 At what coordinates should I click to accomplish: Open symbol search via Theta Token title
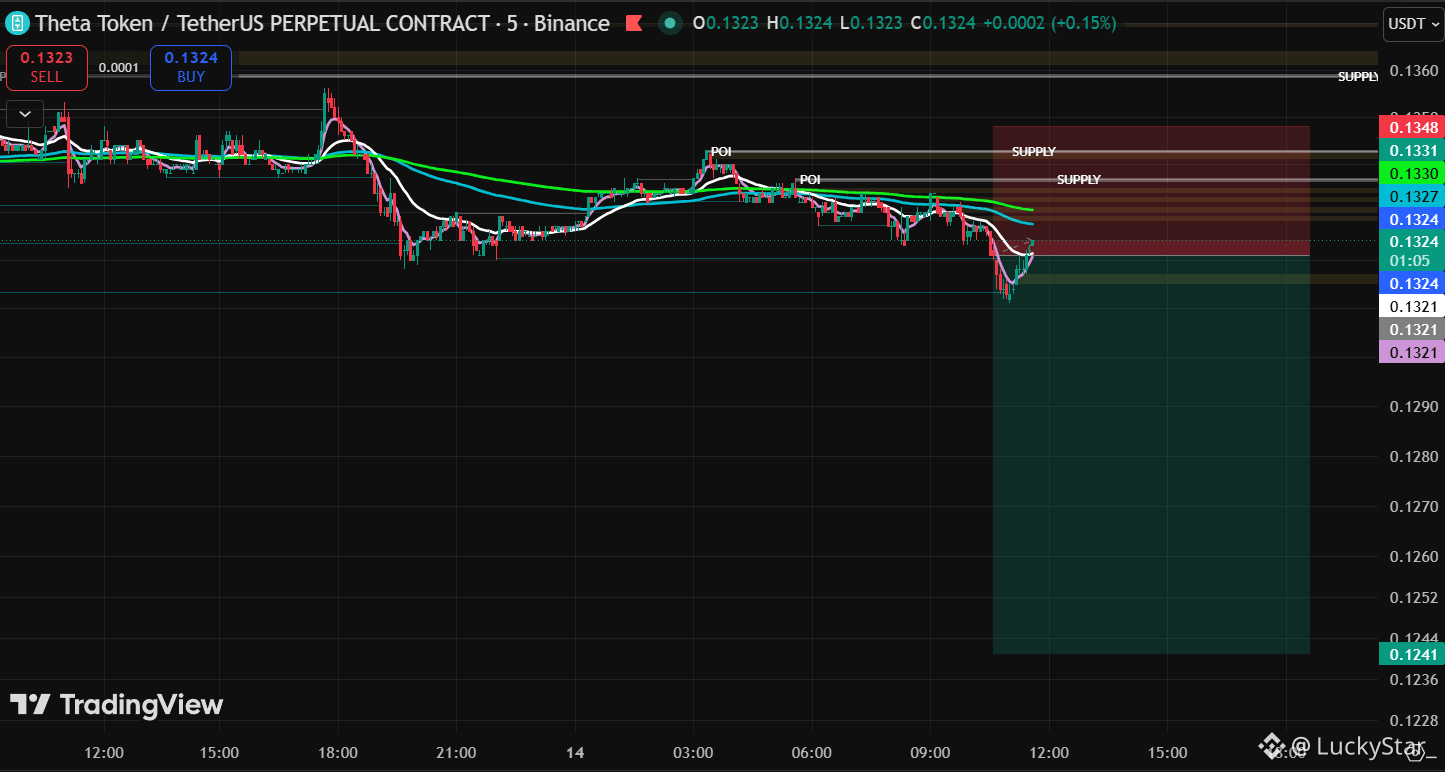coord(322,23)
